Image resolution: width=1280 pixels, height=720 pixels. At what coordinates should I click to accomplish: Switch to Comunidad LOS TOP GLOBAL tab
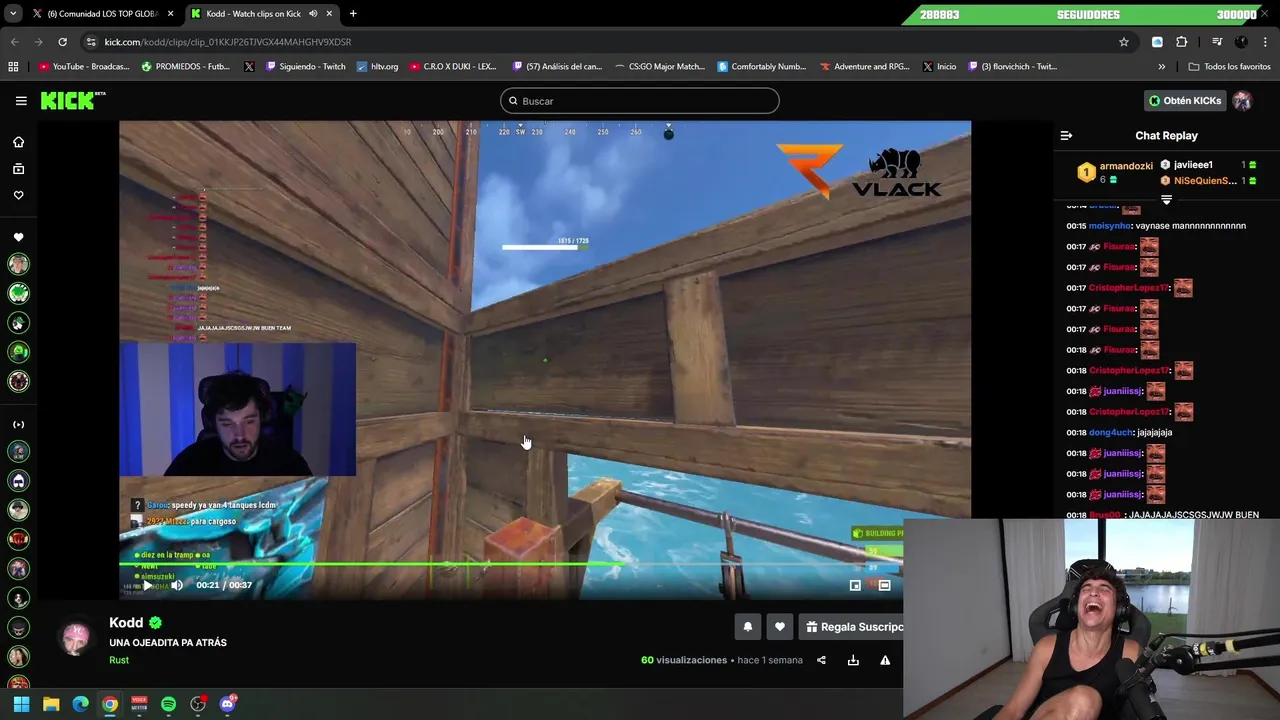pyautogui.click(x=102, y=14)
